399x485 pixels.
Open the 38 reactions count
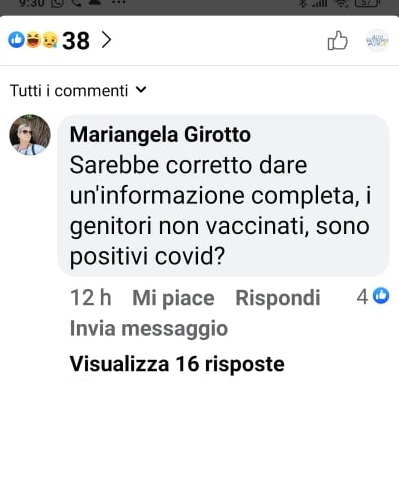click(x=76, y=41)
